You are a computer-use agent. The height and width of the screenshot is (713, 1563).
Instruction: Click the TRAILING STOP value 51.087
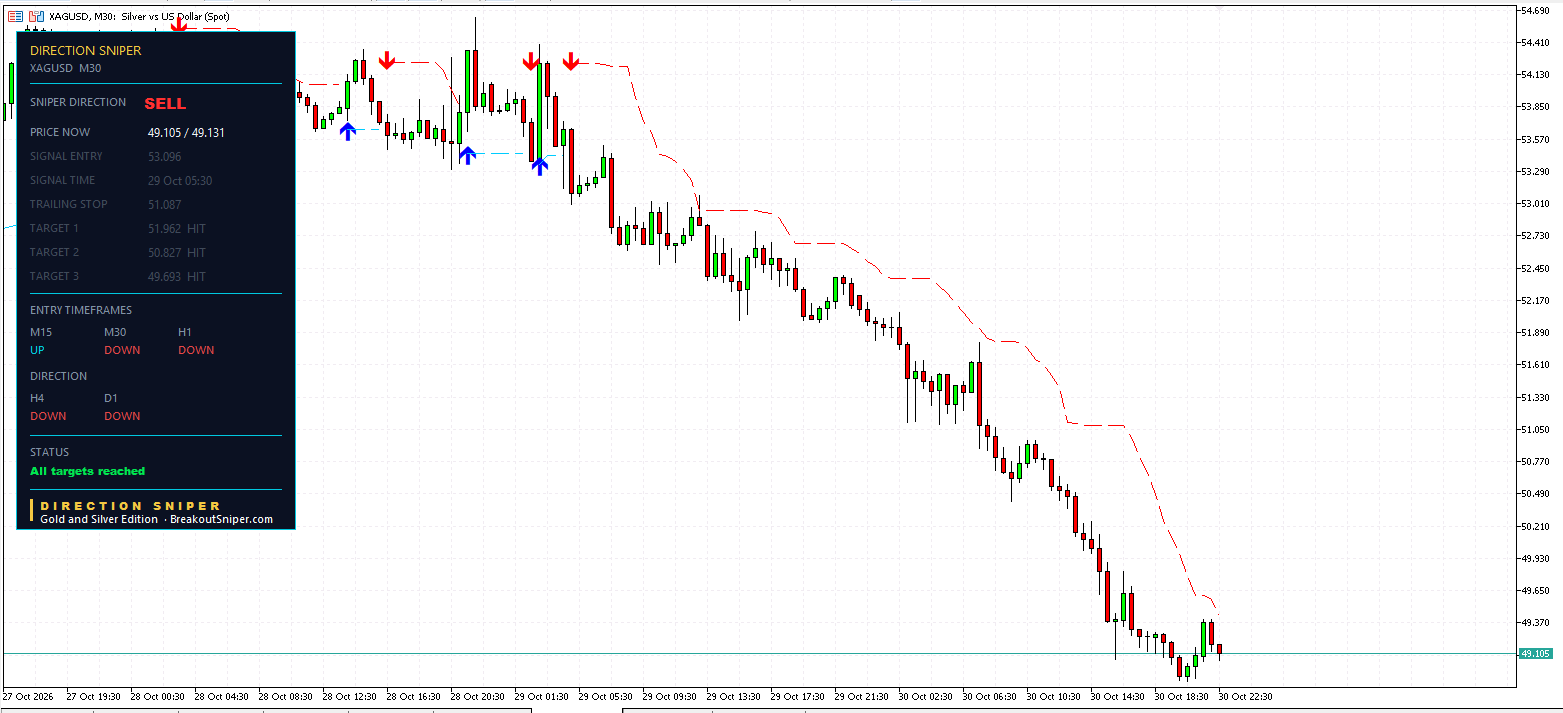coord(164,204)
